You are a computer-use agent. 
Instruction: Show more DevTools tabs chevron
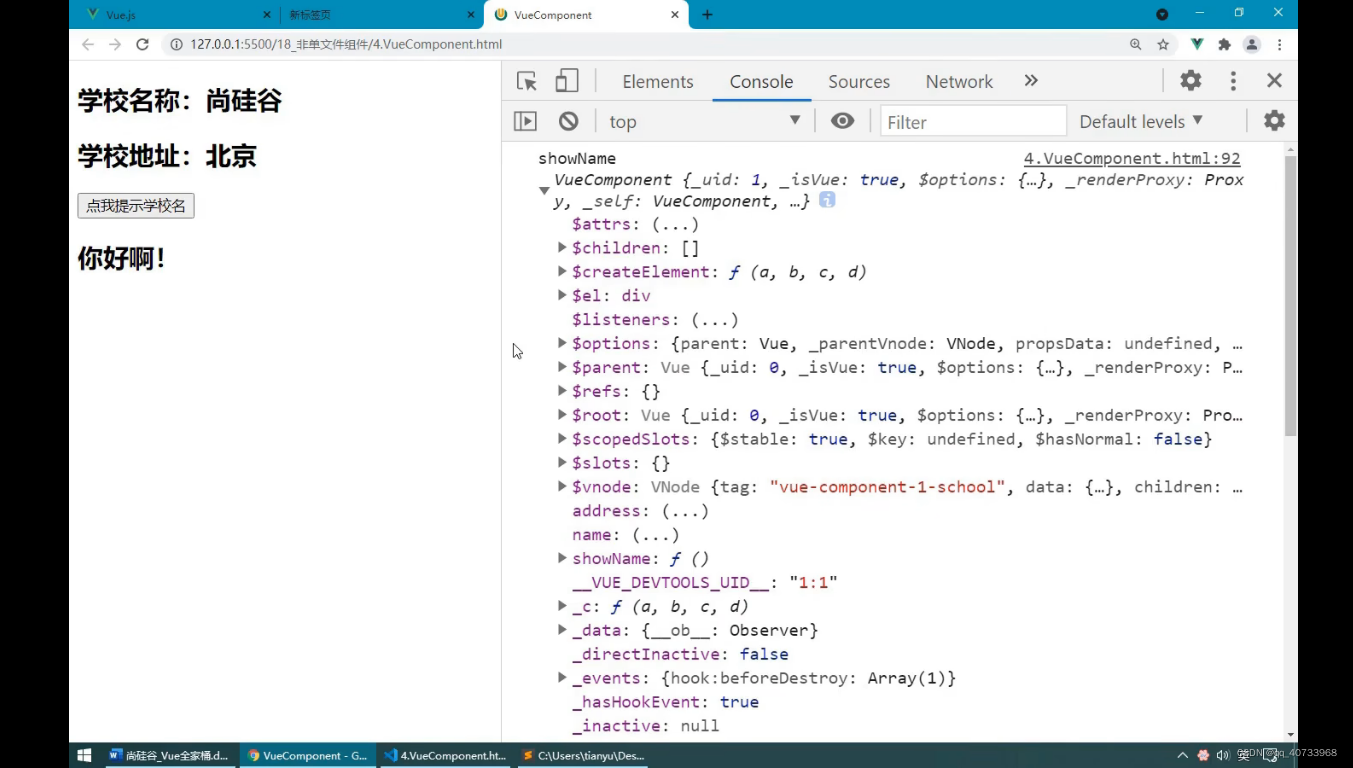point(1031,81)
